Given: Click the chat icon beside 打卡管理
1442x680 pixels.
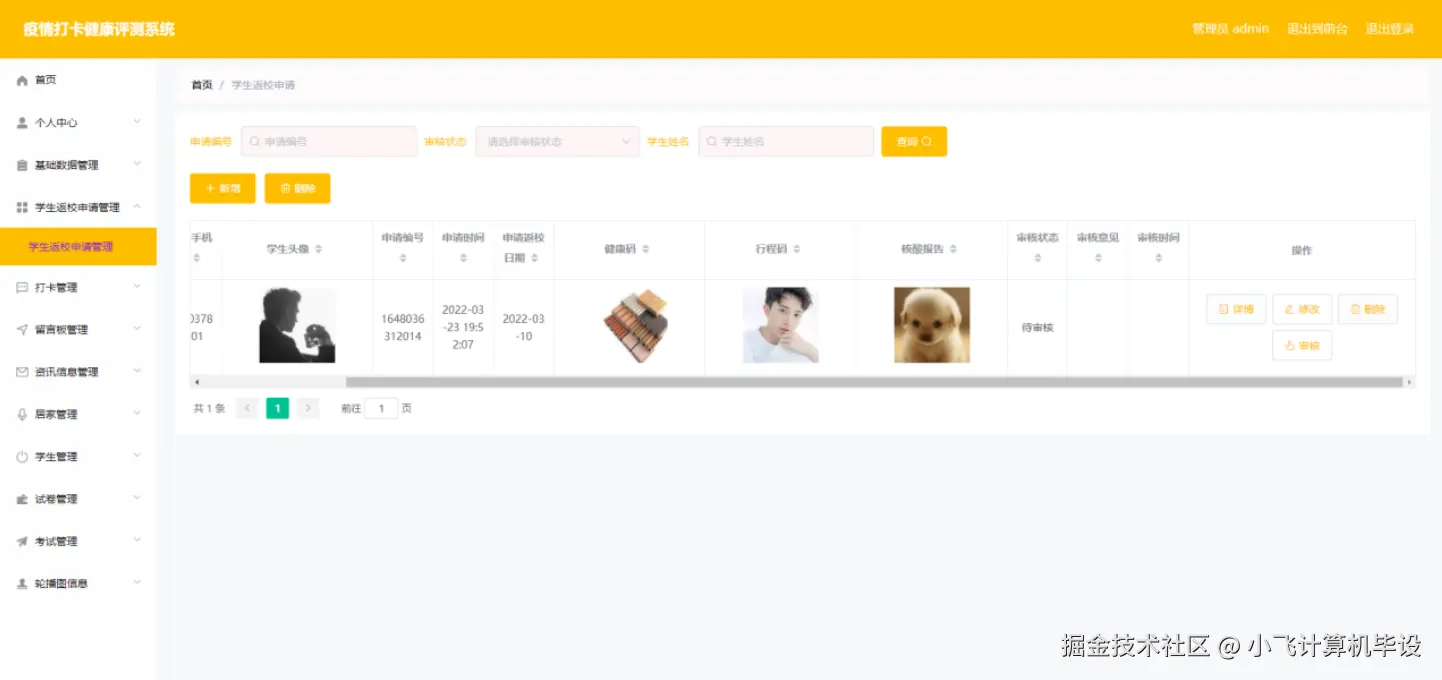Looking at the screenshot, I should pos(22,287).
